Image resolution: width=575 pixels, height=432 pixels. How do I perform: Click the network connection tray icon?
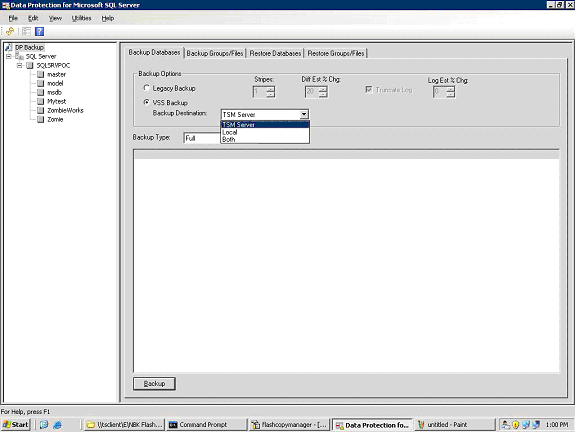[x=526, y=425]
